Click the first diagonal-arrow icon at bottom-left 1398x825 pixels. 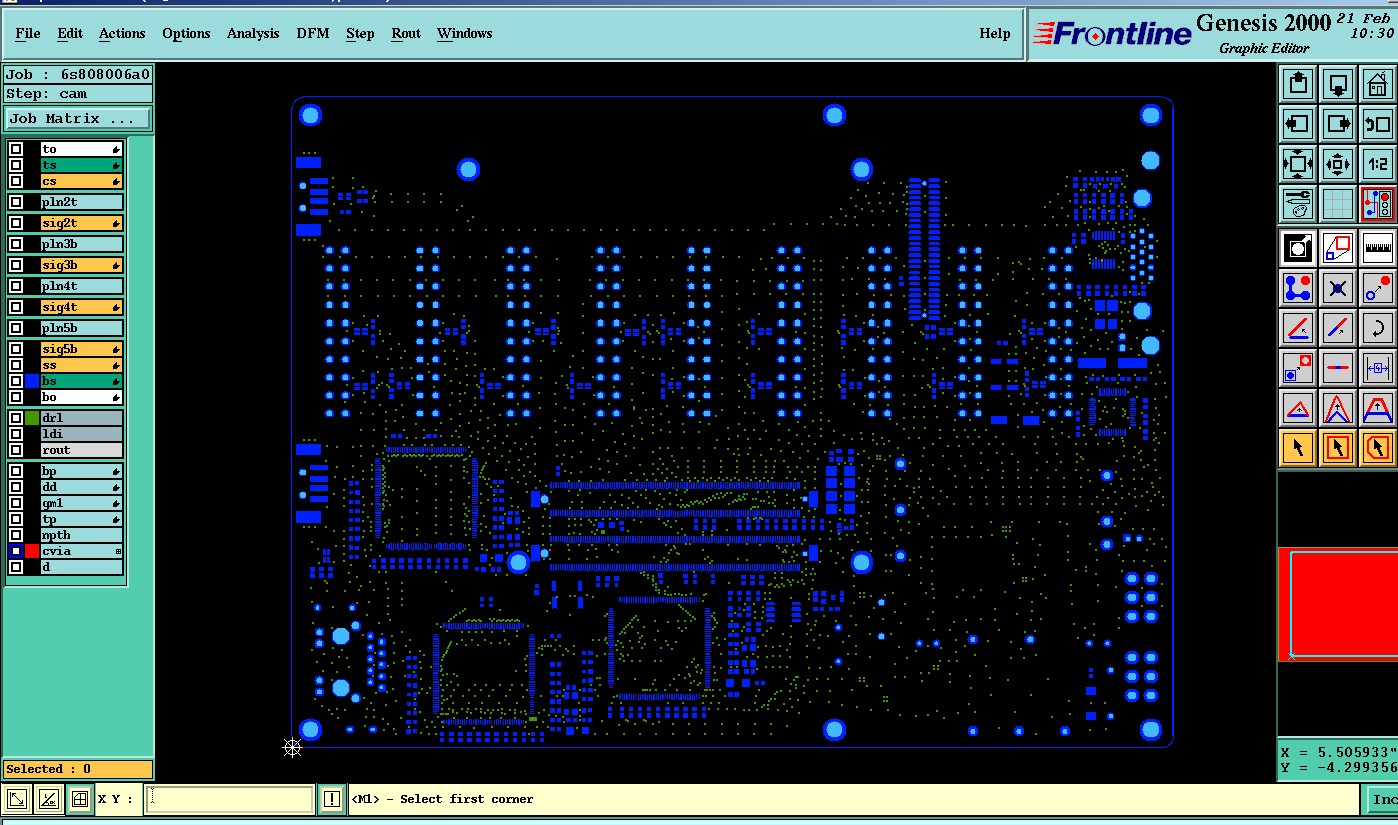17,799
